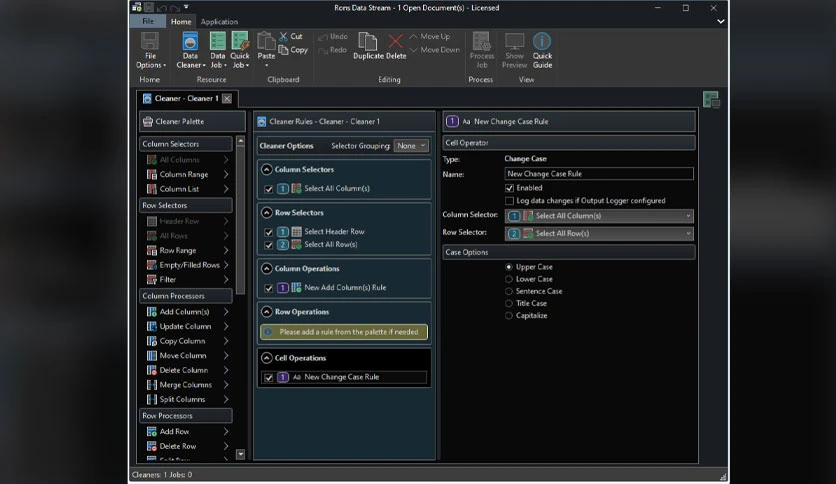The height and width of the screenshot is (484, 836).
Task: Delete the selected rule
Action: pos(396,46)
